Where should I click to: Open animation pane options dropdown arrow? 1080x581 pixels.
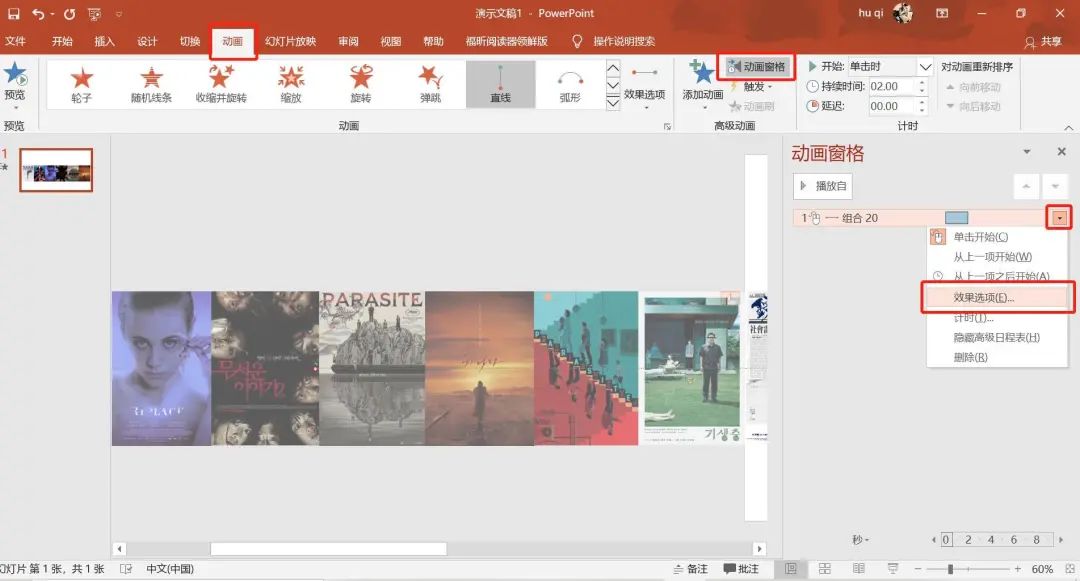click(x=1027, y=152)
